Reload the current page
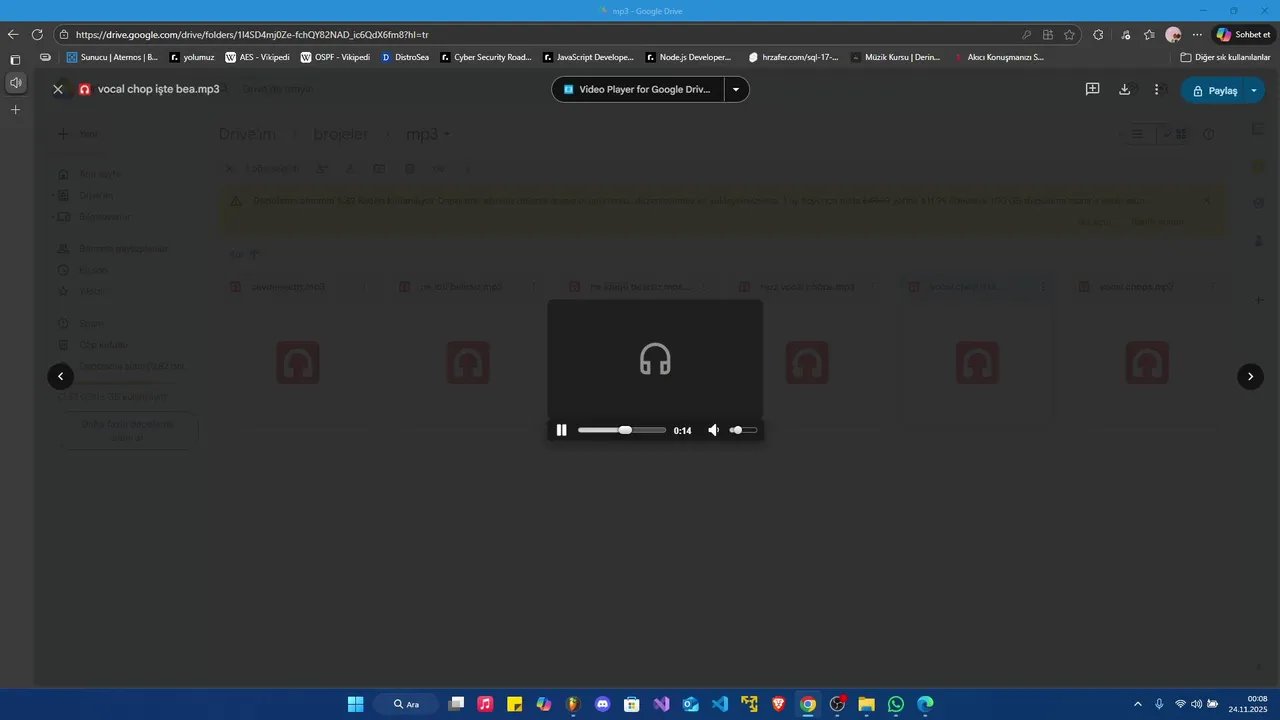The image size is (1280, 720). pos(37,34)
